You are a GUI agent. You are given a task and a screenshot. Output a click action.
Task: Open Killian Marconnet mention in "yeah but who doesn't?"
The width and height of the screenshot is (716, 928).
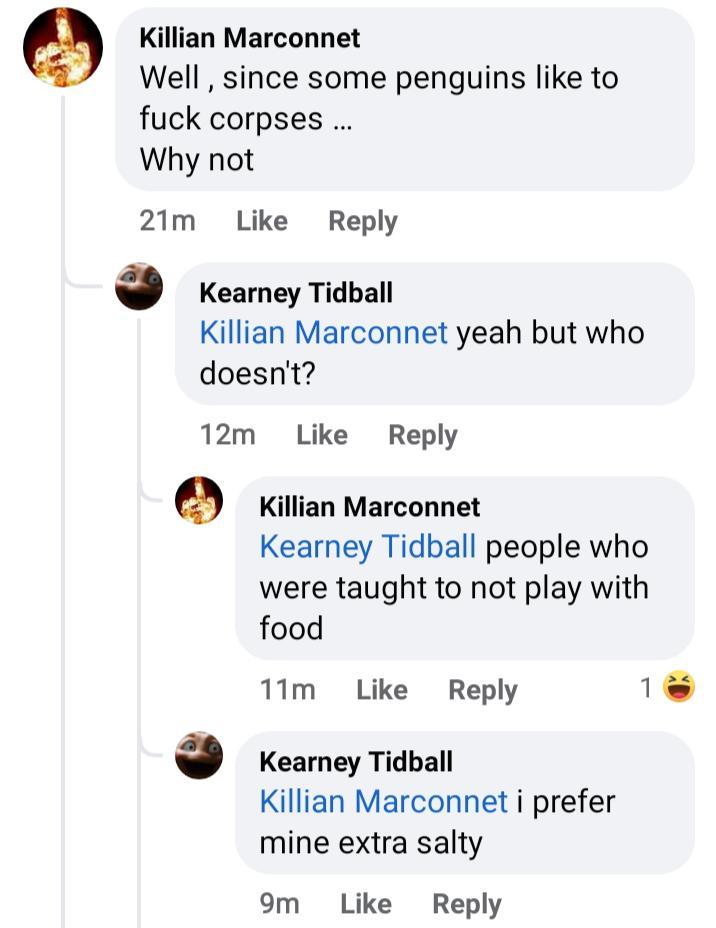click(323, 333)
